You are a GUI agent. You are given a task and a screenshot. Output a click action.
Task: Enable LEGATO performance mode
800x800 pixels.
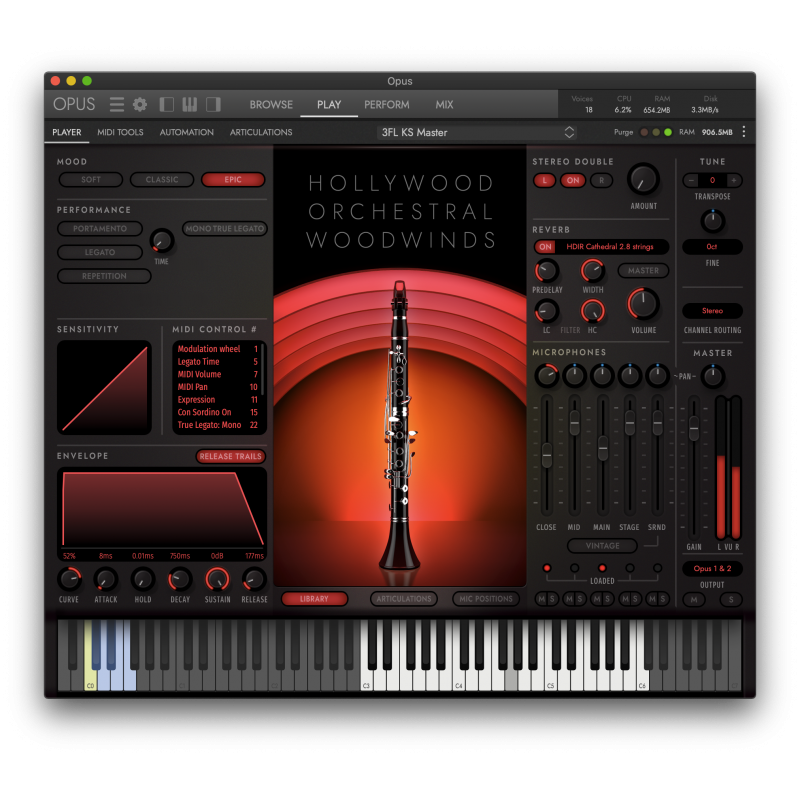point(100,252)
